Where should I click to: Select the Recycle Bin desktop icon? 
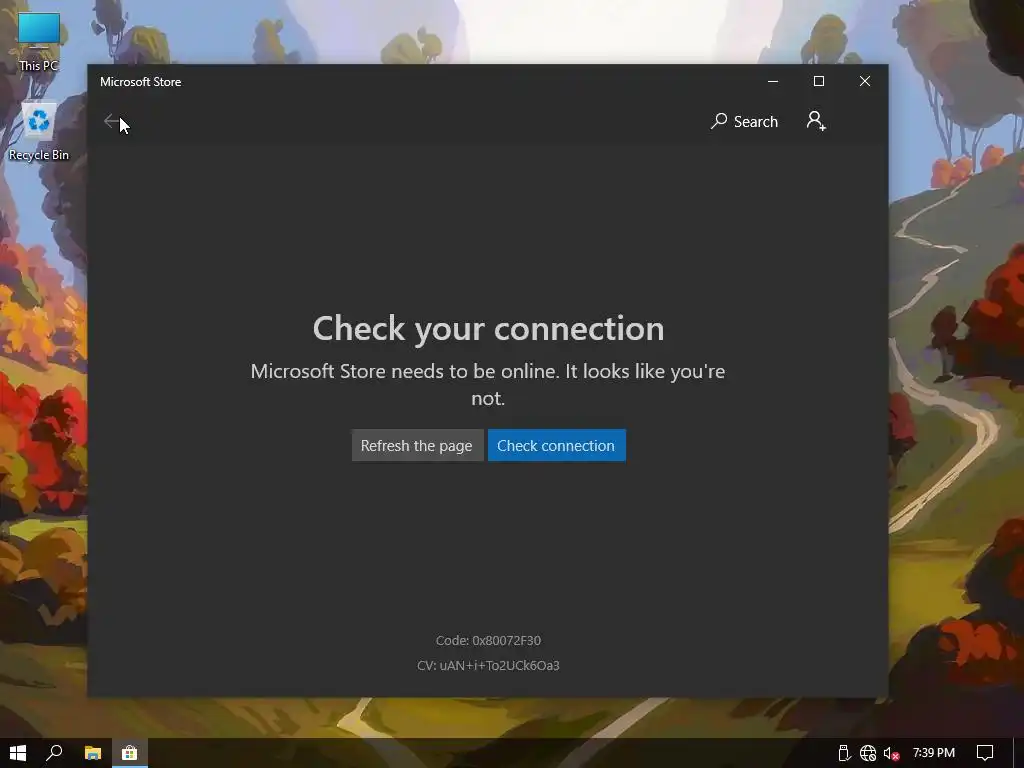point(39,132)
